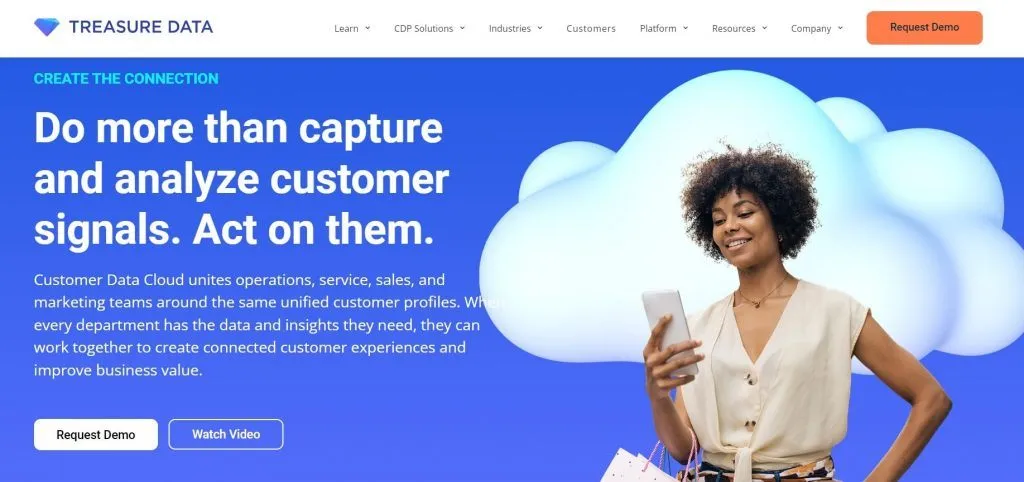
Task: Expand the Learn menu chevron
Action: click(368, 28)
